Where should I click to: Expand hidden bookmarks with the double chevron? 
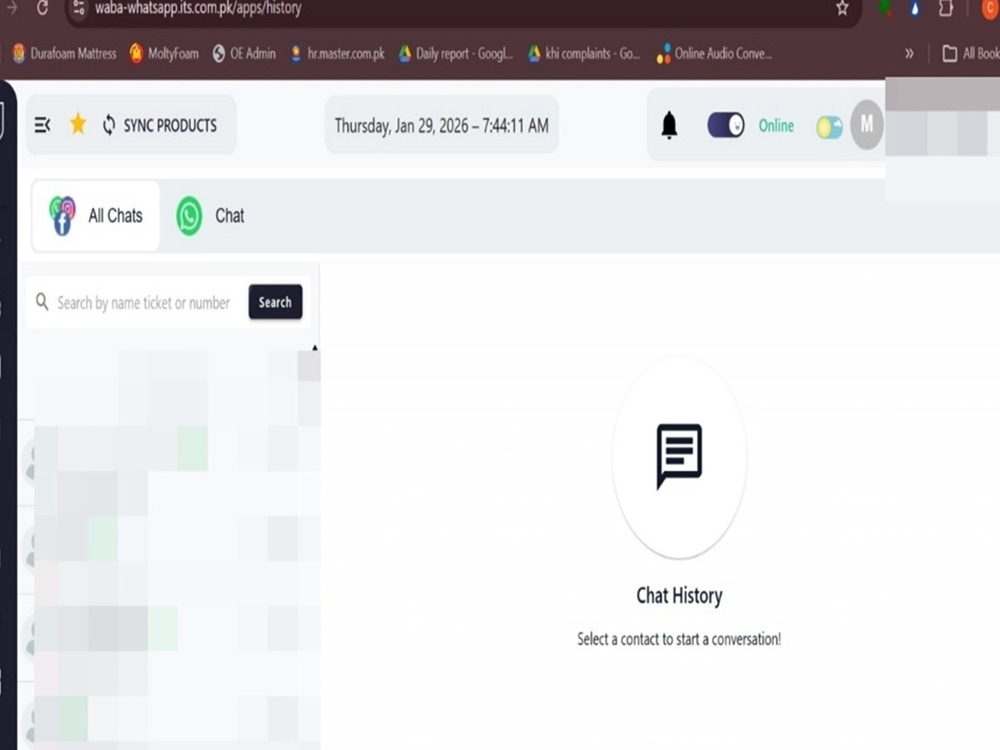(x=909, y=54)
